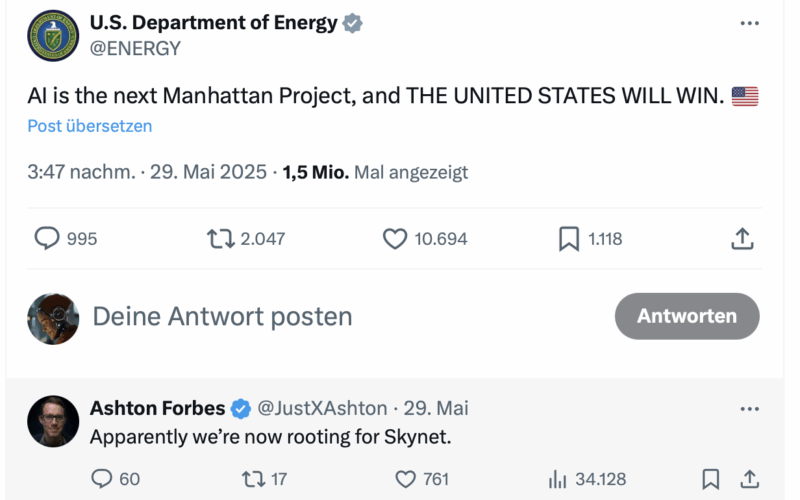Viewport: 800px width, 500px height.
Task: Focus the 'Deine Antwort posten' reply field
Action: coord(222,316)
